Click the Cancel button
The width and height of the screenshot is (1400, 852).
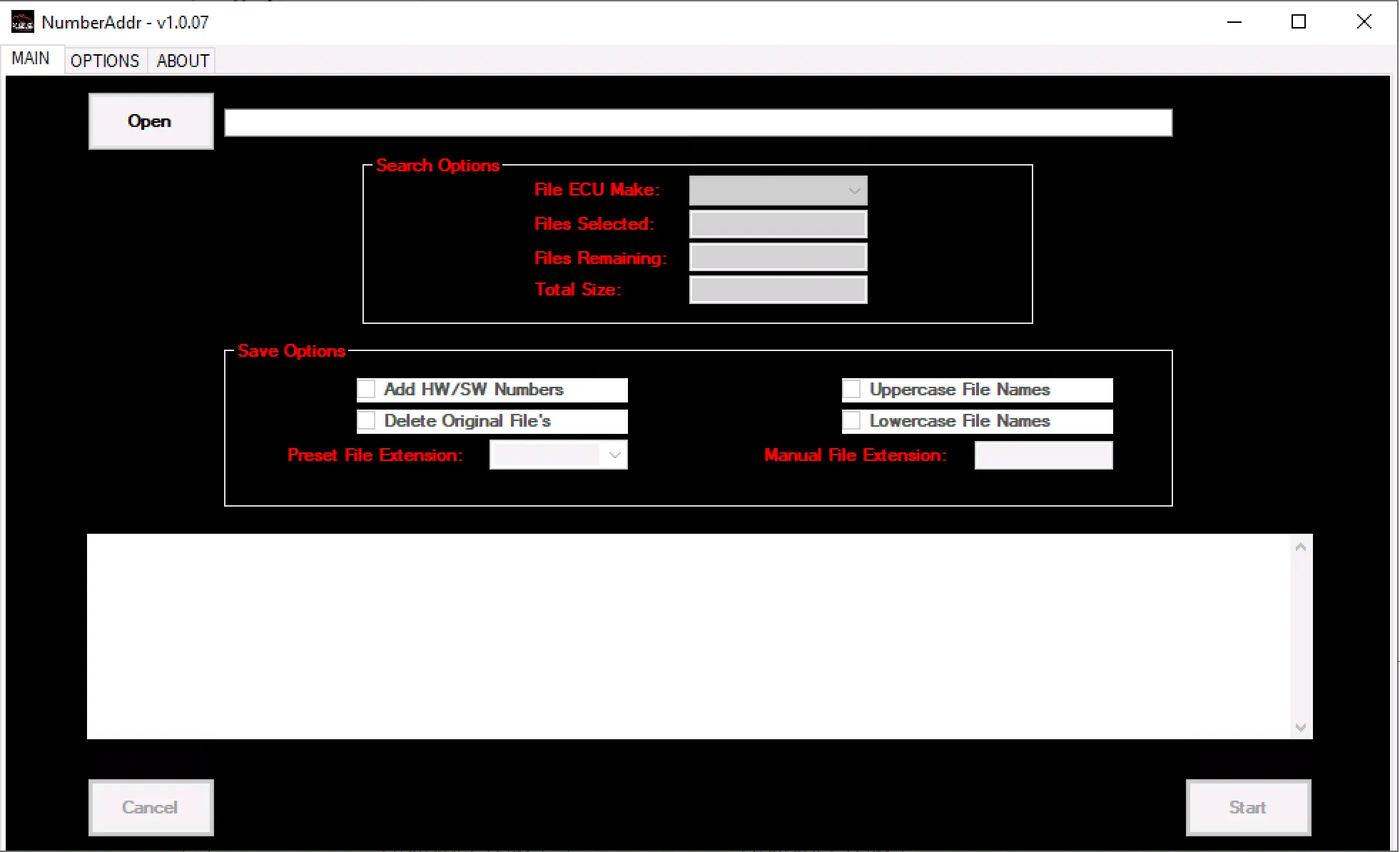(x=151, y=807)
